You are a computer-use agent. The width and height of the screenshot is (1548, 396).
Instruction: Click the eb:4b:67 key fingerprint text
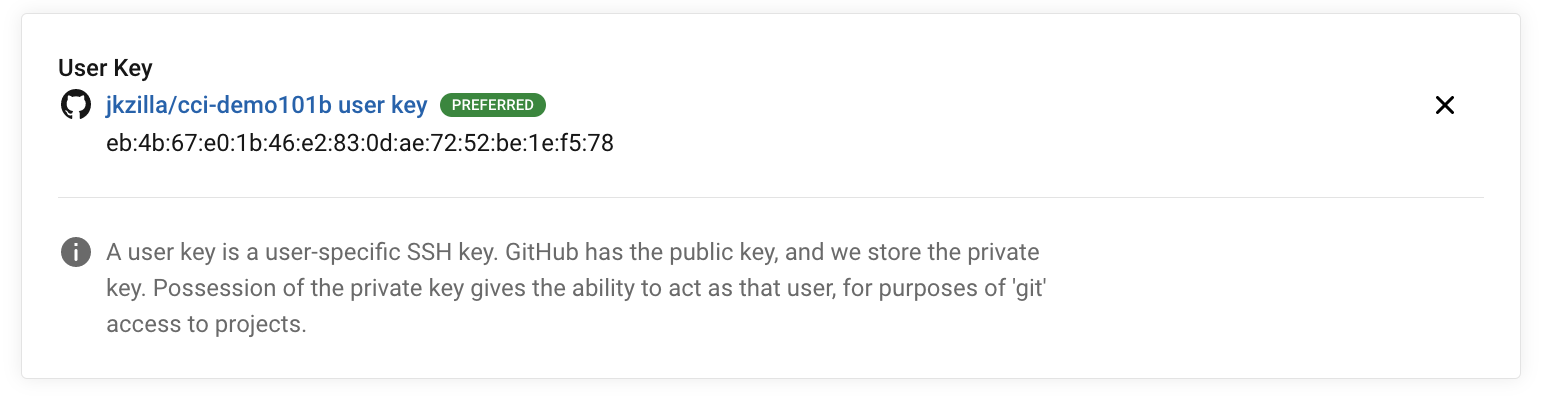360,143
